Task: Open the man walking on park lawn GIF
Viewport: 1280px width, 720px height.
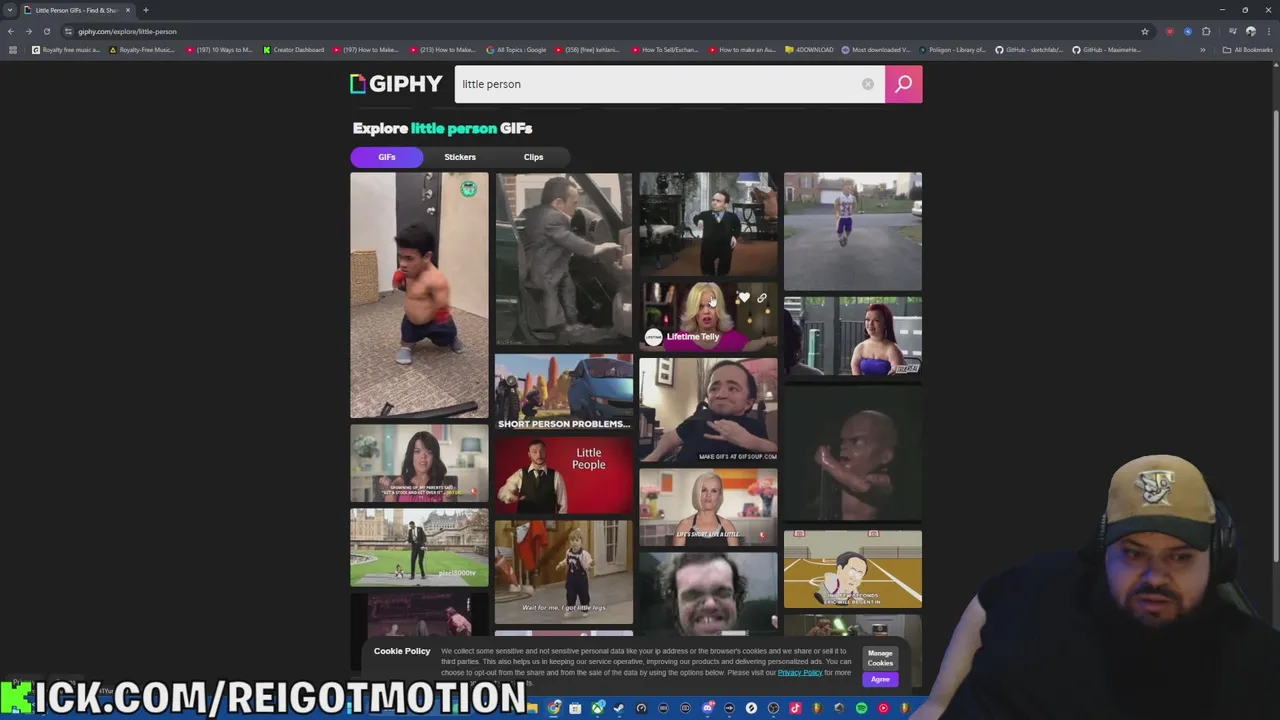Action: point(419,547)
